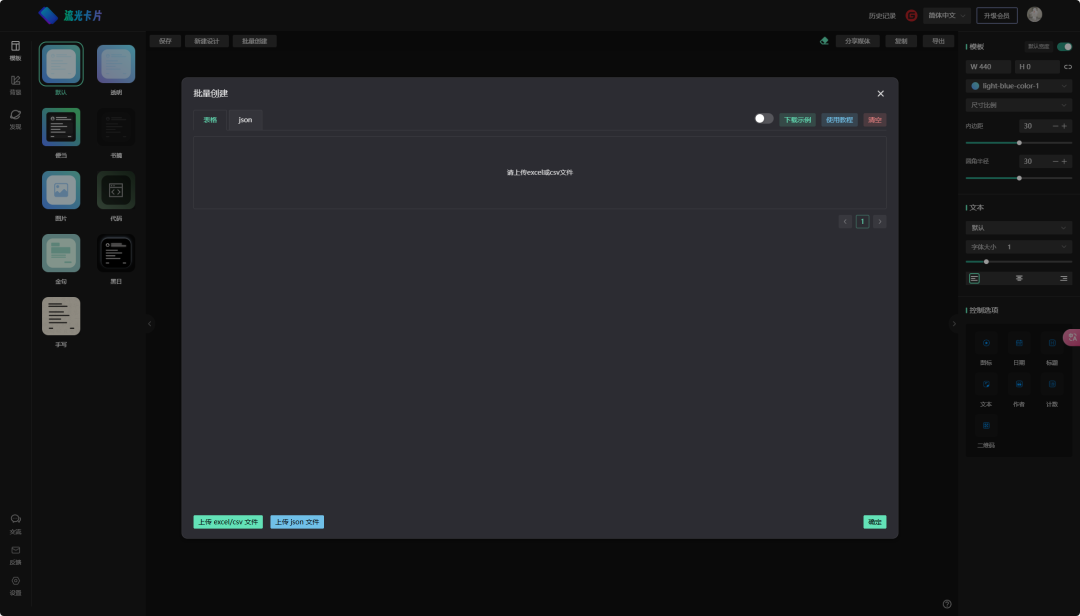This screenshot has width=1080, height=616.
Task: Select the 代码 code template icon
Action: tap(116, 190)
